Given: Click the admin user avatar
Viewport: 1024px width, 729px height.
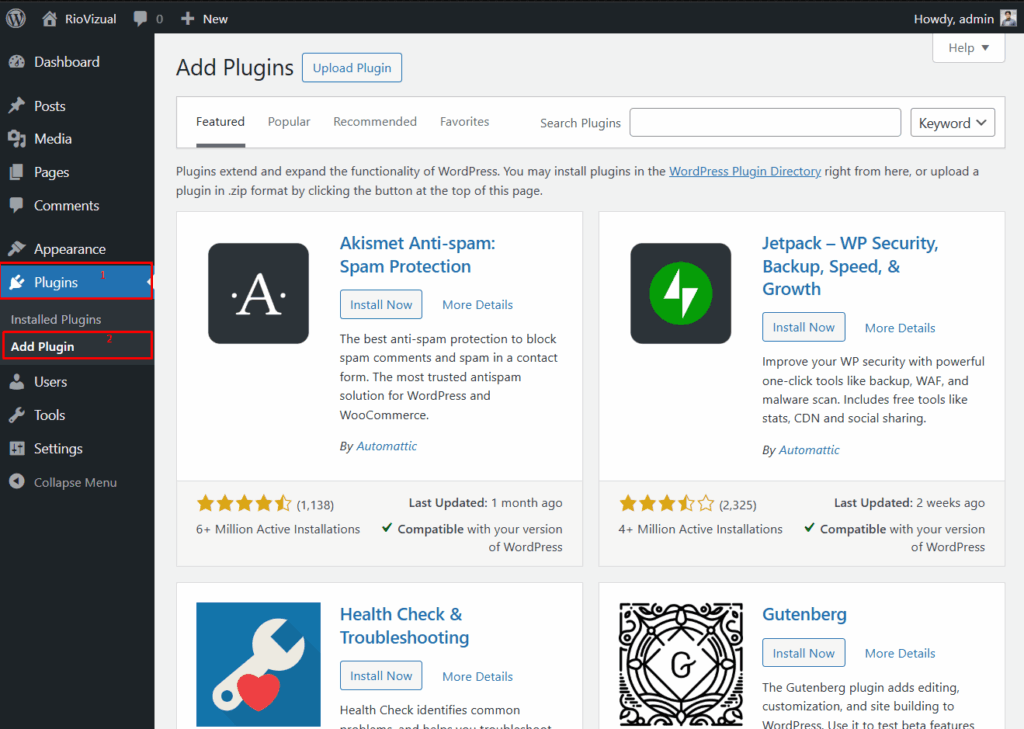Looking at the screenshot, I should point(1008,18).
